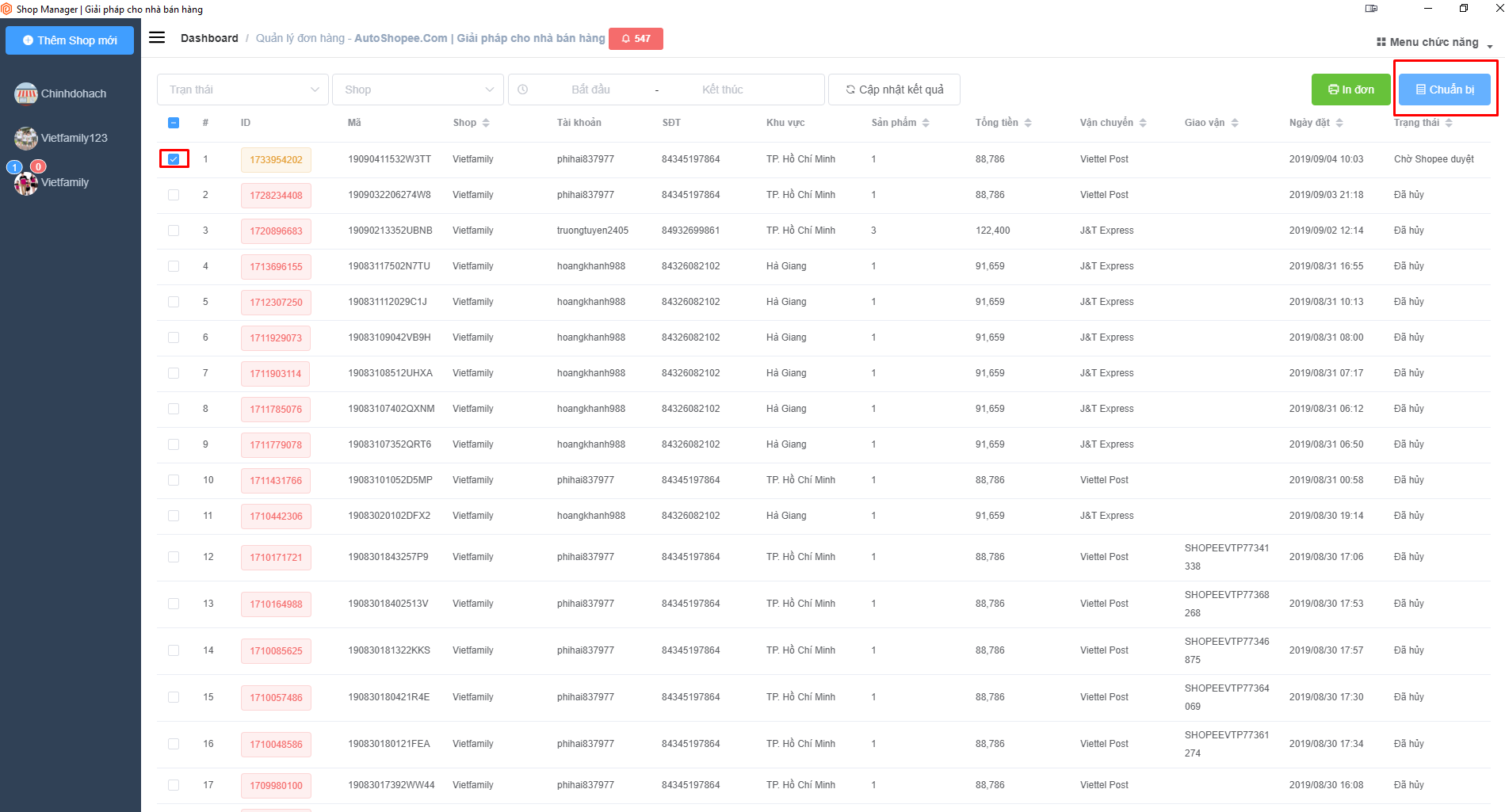Open order ID 1728234408 tag
Viewport: 1505px width, 812px height.
tap(276, 196)
